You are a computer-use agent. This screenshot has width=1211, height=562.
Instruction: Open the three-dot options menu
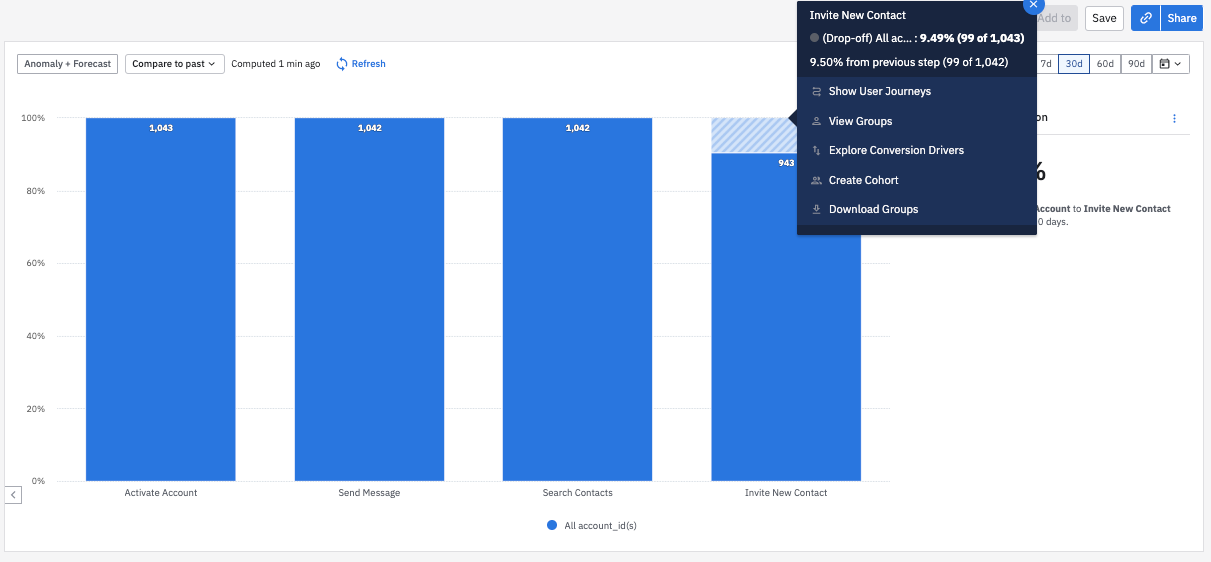tap(1174, 118)
